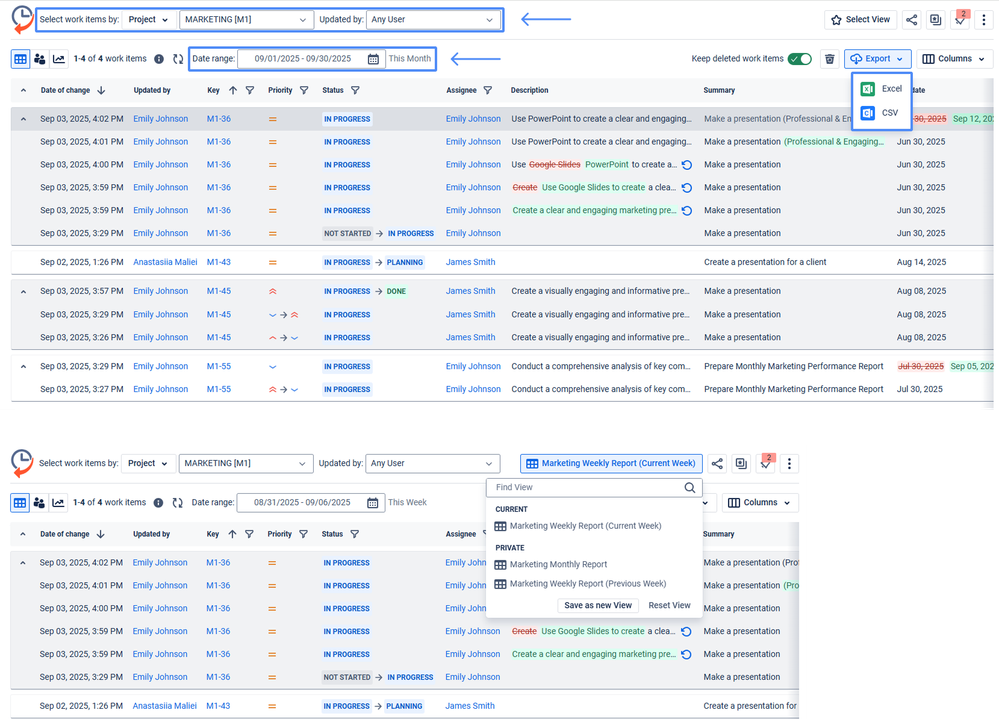Click Prepare Monthly Marketing Performance Report at 3:27 PM
The width and height of the screenshot is (999, 719).
click(x=793, y=389)
